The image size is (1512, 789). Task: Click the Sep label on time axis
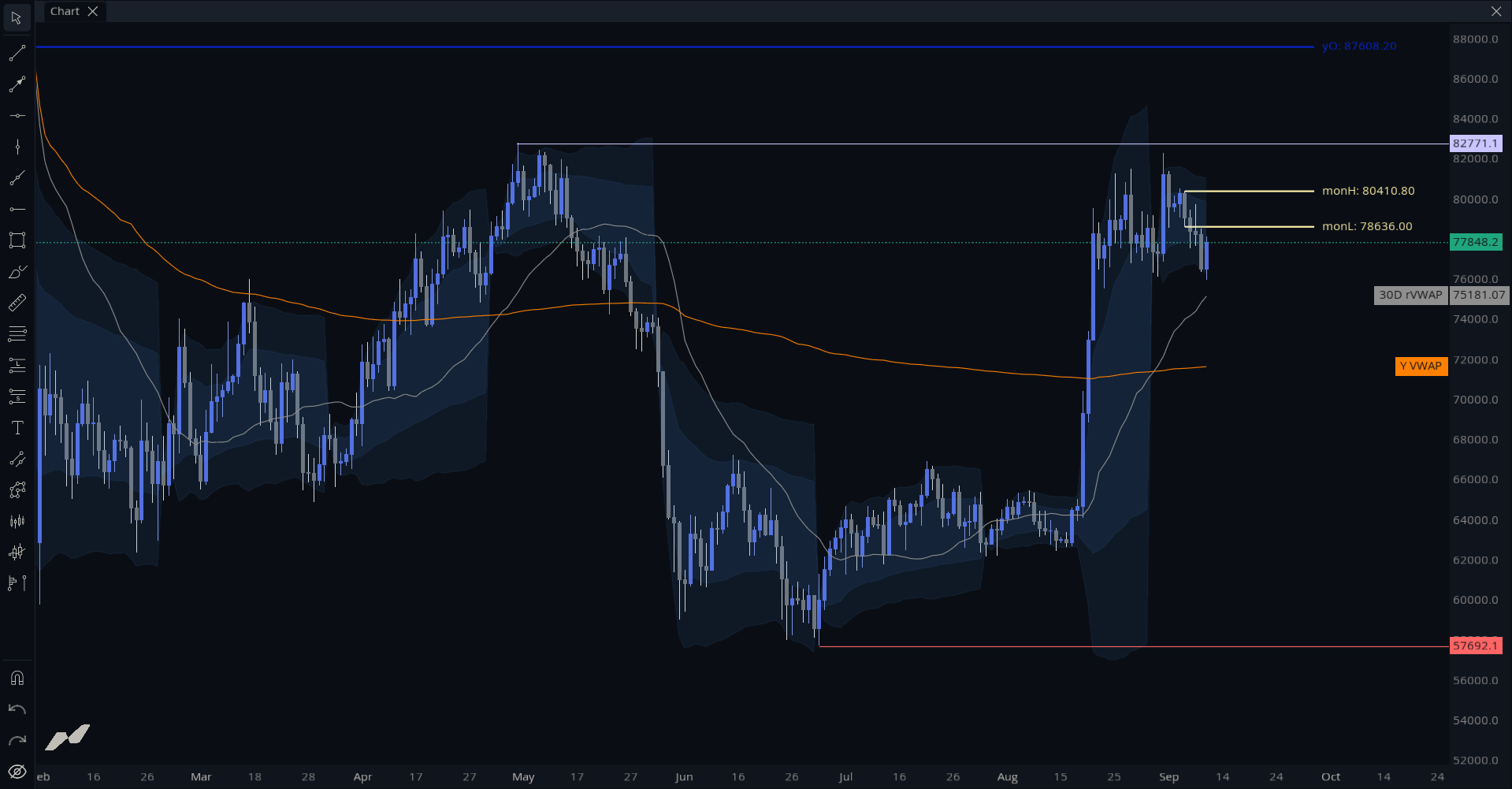[1168, 776]
